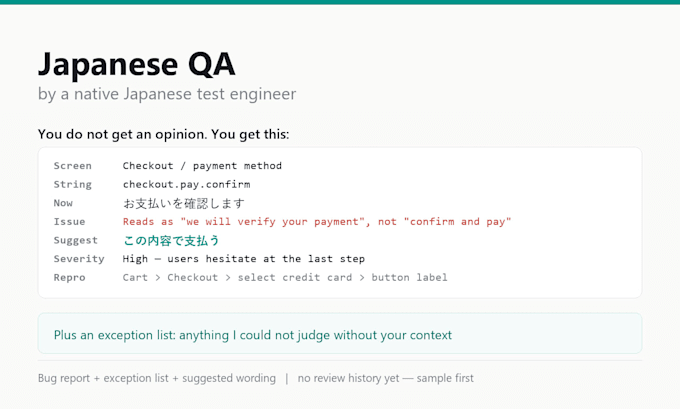Screen dimensions: 680x409
Task: Click the red Issue description text
Action: click(317, 222)
